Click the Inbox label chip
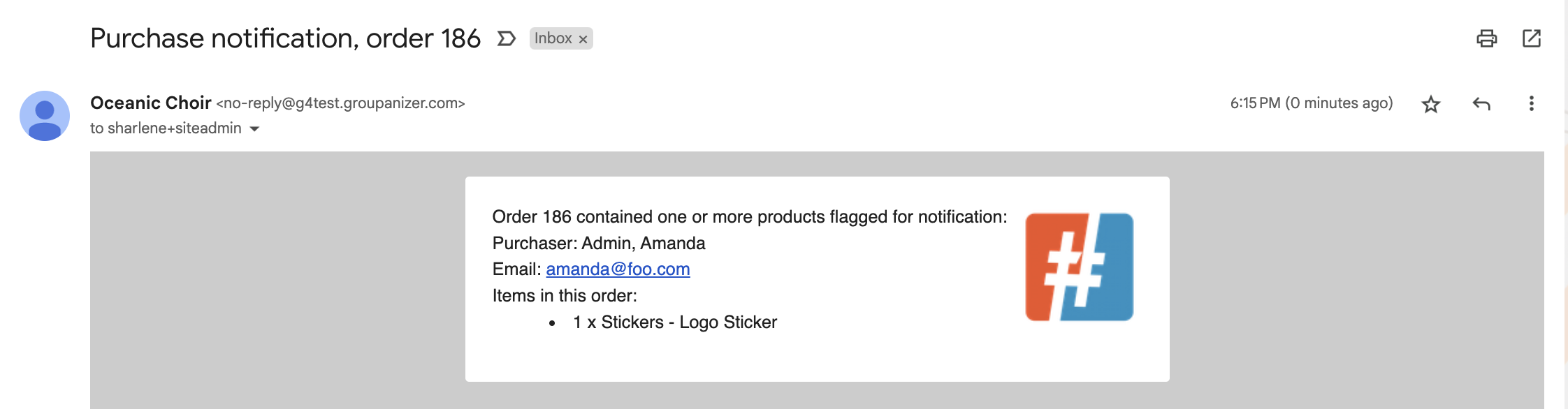 click(553, 38)
